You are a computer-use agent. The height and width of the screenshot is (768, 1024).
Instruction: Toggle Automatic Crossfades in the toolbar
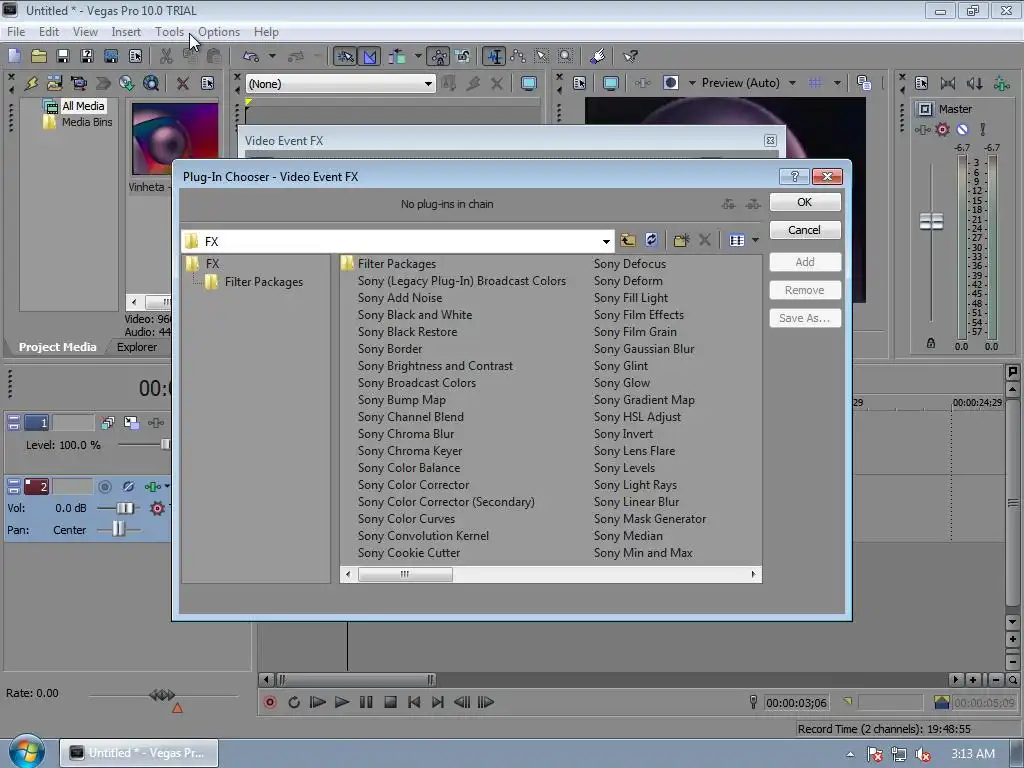(x=370, y=57)
